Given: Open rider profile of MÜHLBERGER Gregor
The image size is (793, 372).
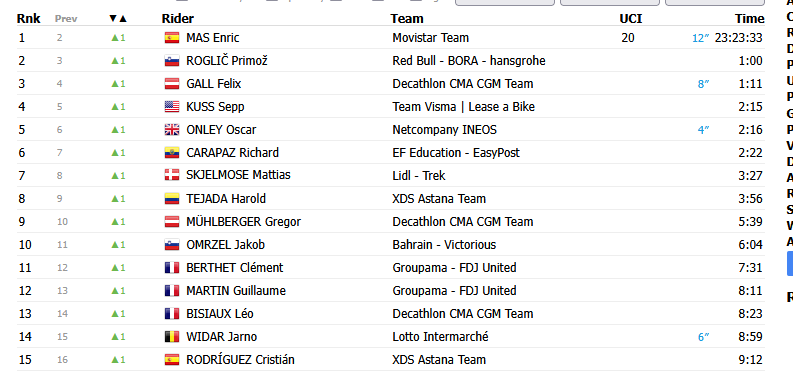Looking at the screenshot, I should click(243, 221).
